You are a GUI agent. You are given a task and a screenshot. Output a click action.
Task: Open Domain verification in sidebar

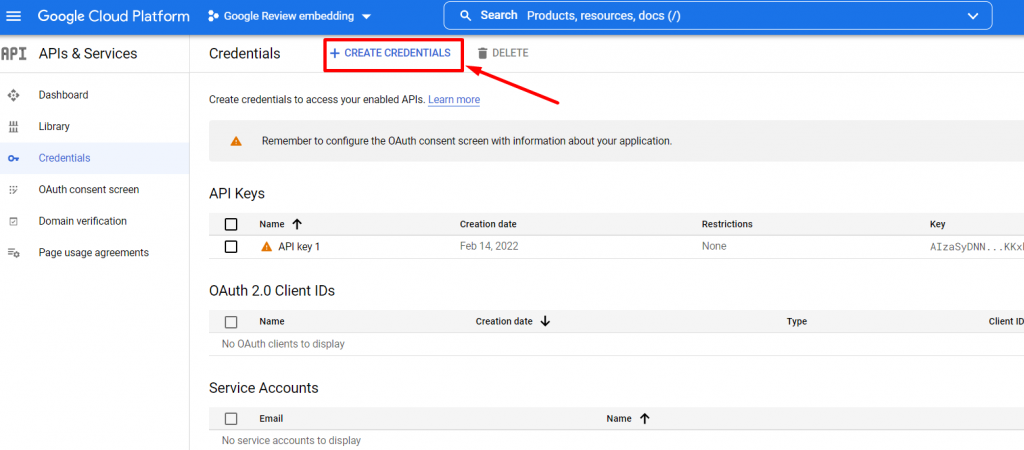(83, 221)
